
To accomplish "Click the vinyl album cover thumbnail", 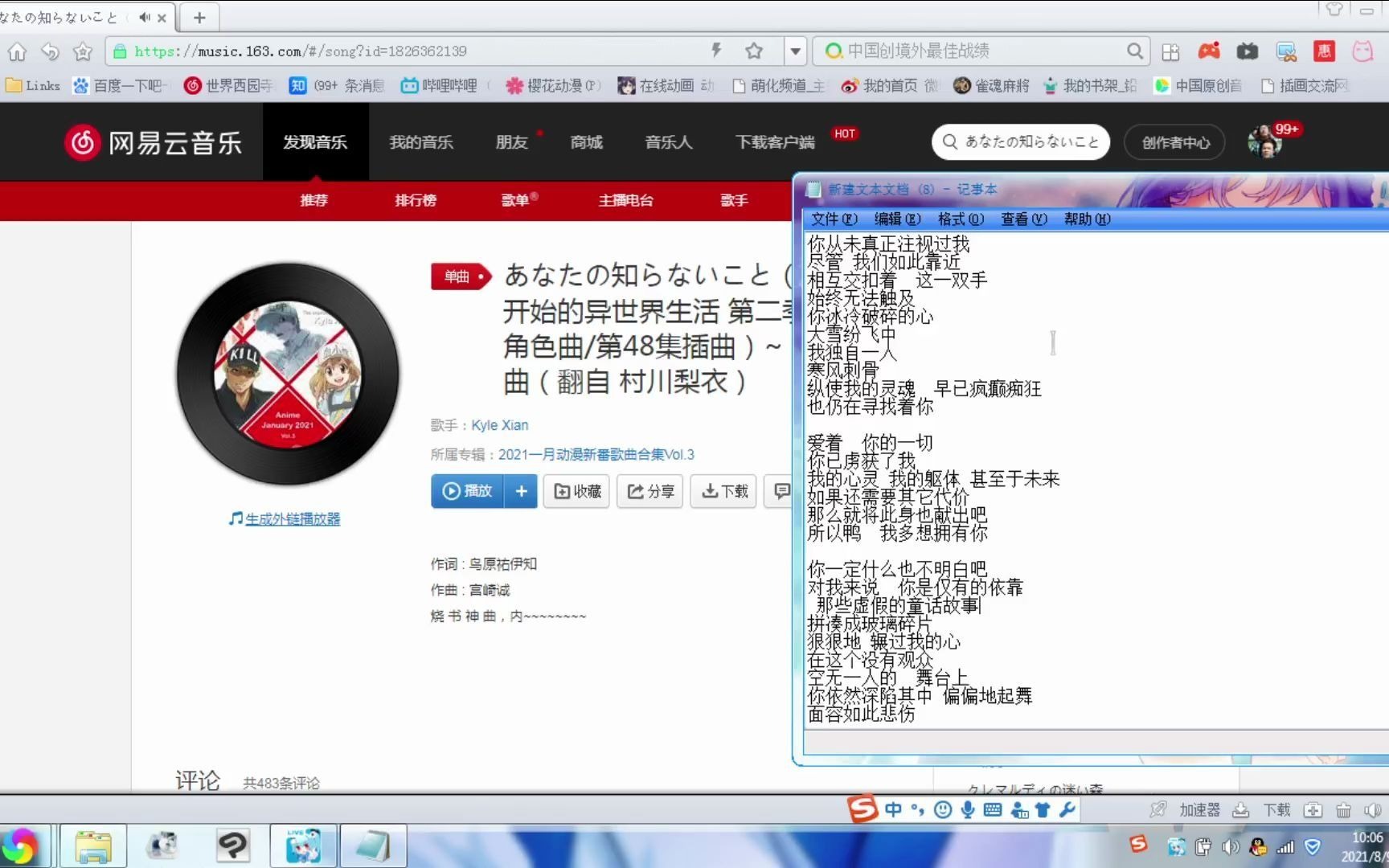I will pos(288,375).
